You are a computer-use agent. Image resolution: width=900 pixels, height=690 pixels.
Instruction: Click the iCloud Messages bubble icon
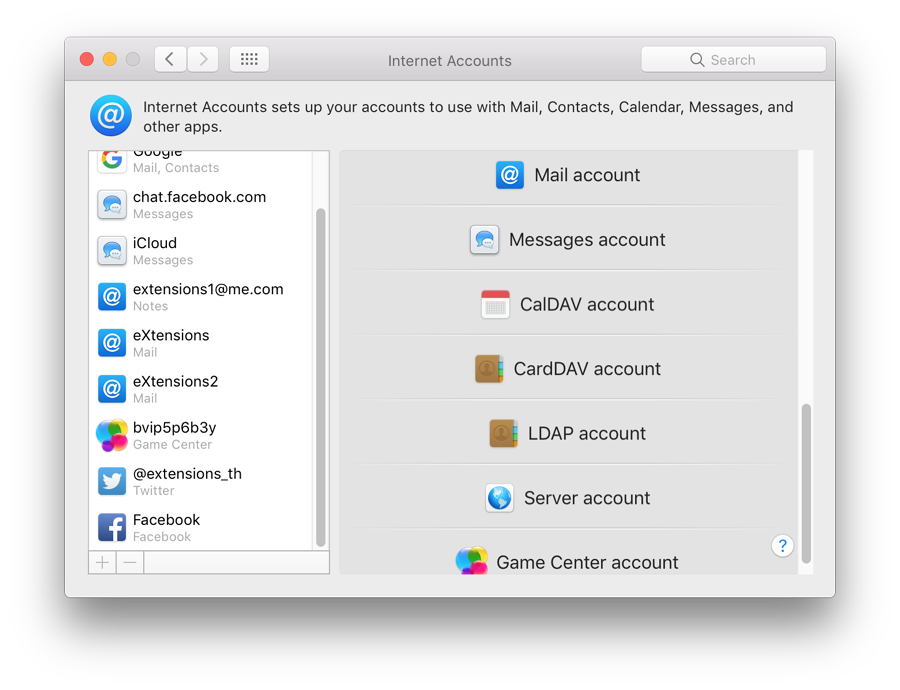click(x=112, y=251)
